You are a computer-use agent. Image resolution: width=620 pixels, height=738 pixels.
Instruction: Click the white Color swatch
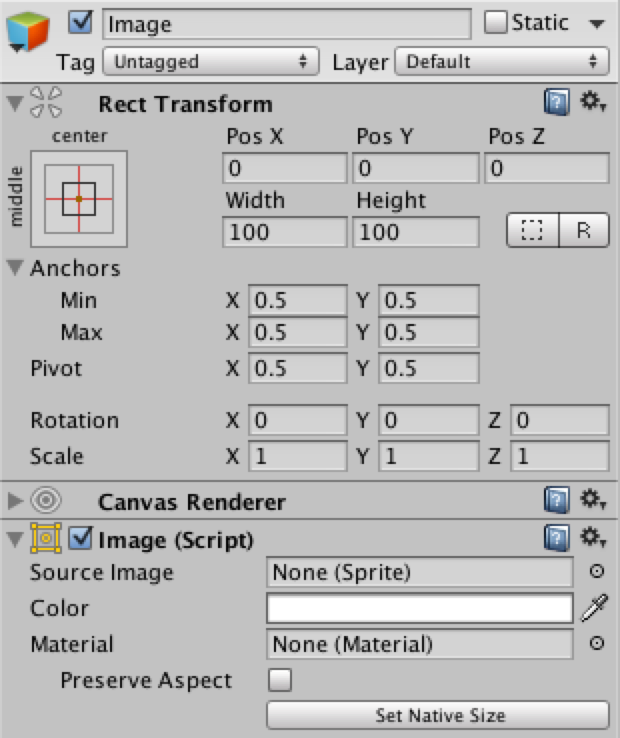(419, 608)
